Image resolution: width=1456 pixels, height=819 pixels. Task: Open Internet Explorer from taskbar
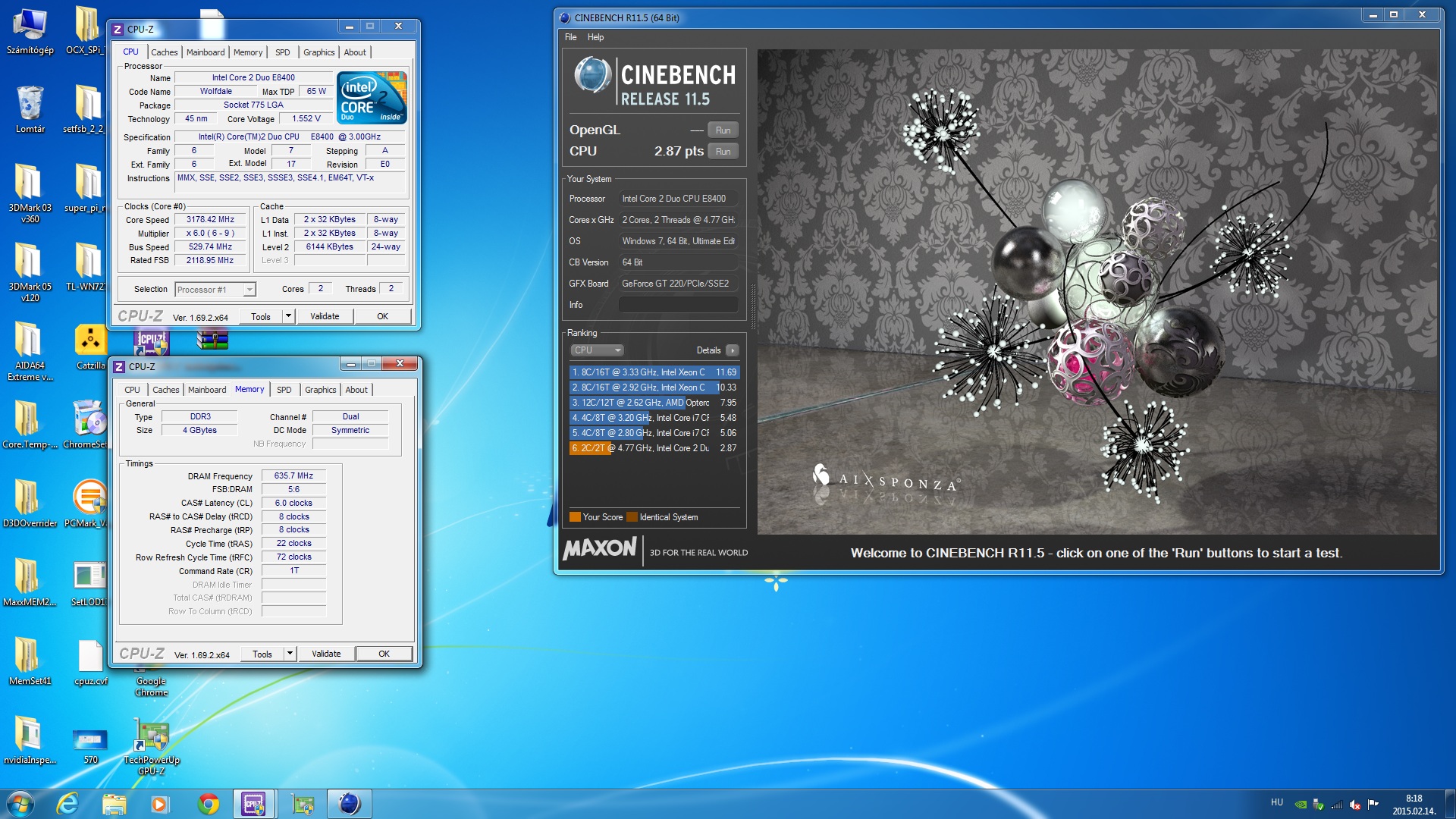(67, 804)
